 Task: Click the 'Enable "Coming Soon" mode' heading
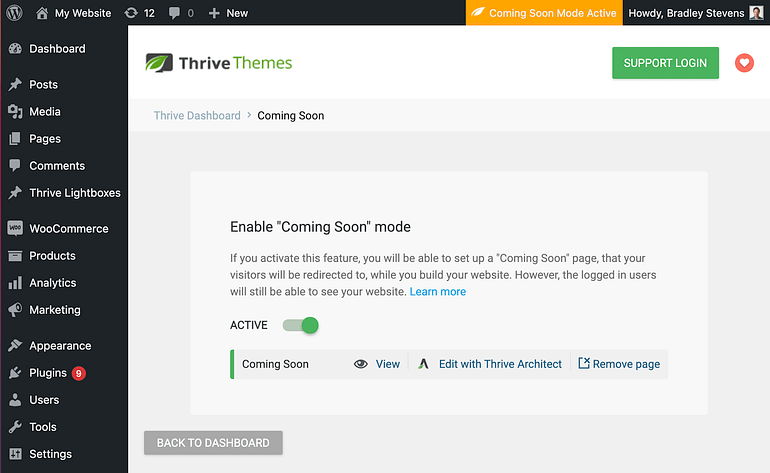coord(320,227)
